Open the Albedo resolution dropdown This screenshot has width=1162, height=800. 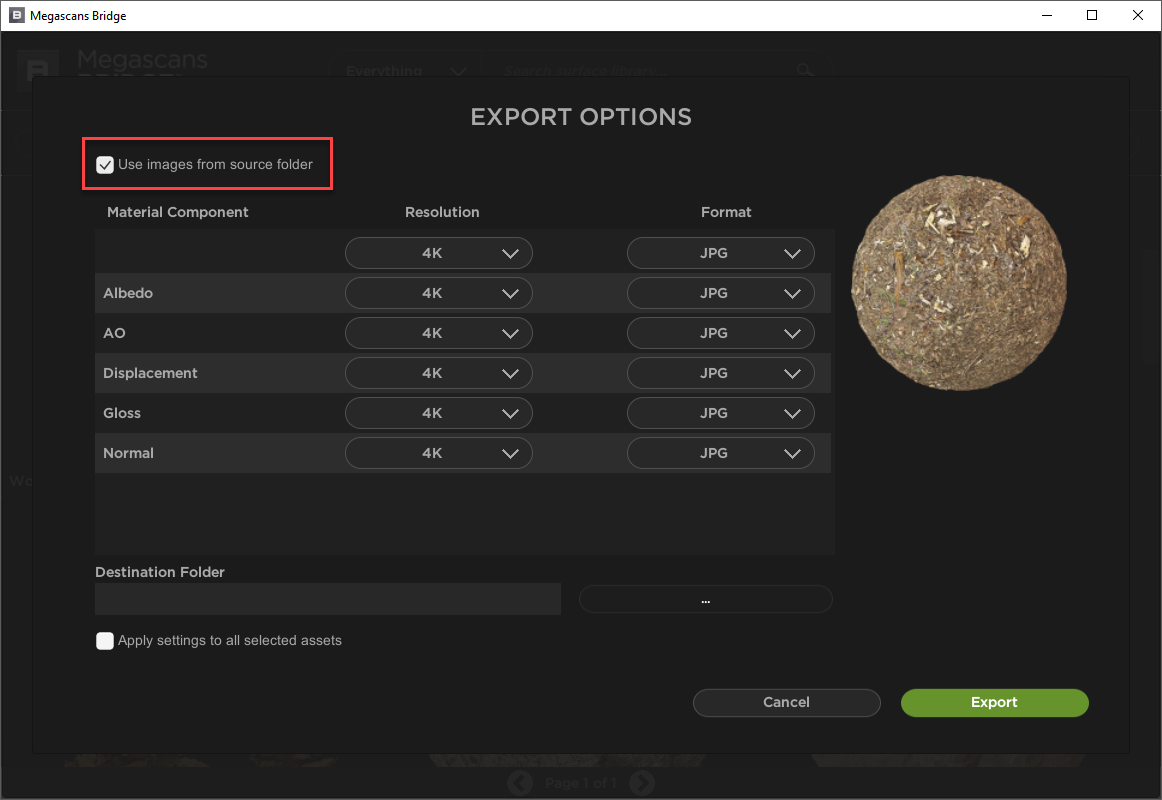[x=438, y=293]
